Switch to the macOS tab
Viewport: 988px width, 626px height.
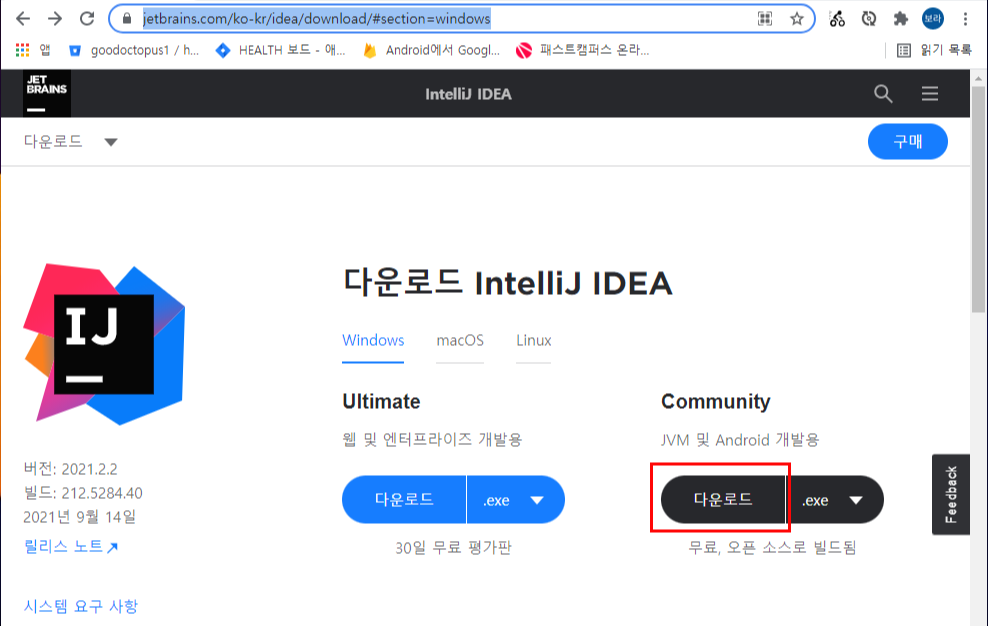460,340
